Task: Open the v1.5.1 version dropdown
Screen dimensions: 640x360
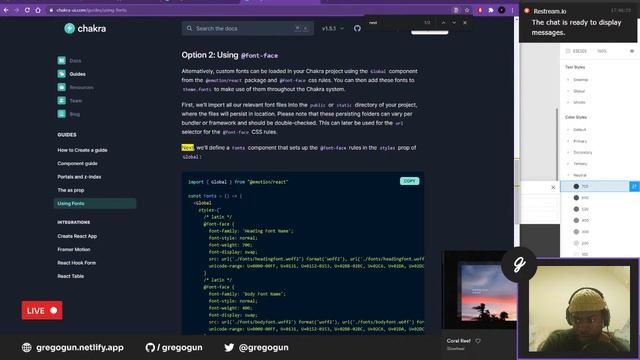Action: coord(333,29)
